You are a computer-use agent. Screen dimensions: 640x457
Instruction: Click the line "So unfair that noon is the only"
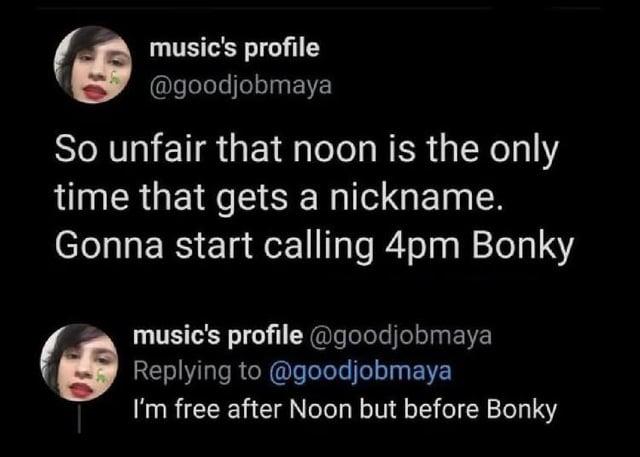[x=304, y=152]
